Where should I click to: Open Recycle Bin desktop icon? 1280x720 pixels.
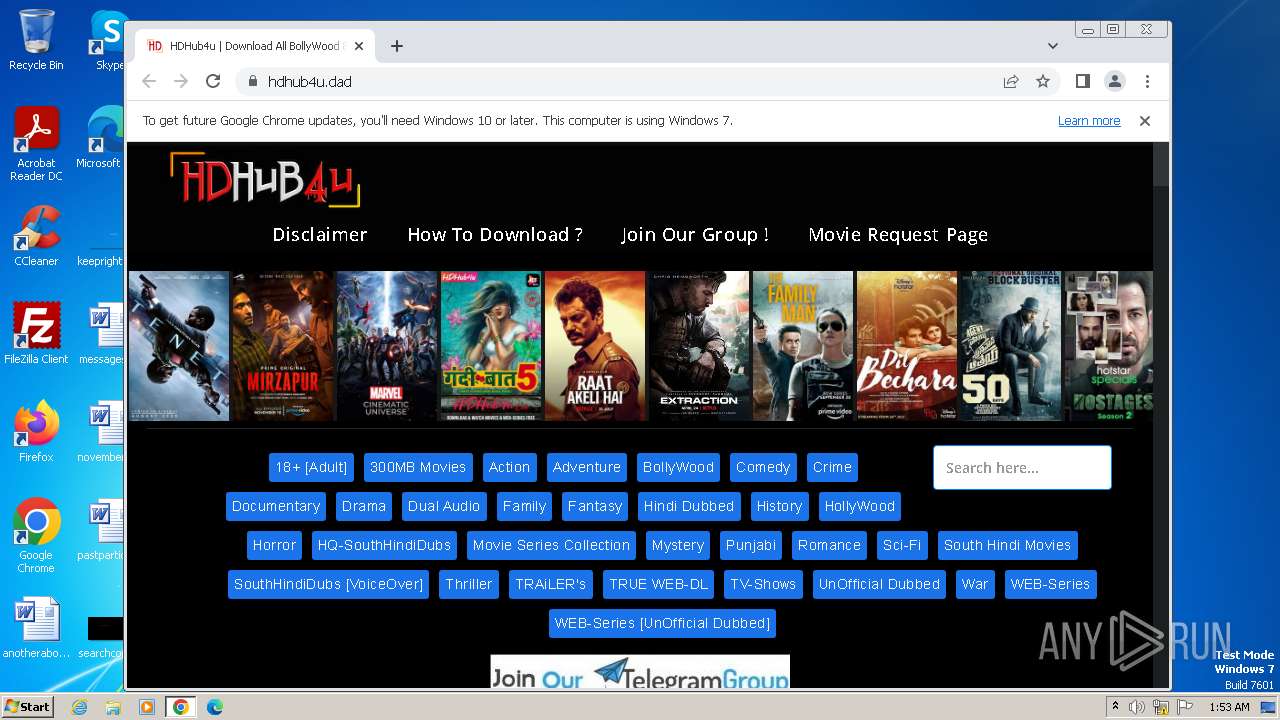36,40
